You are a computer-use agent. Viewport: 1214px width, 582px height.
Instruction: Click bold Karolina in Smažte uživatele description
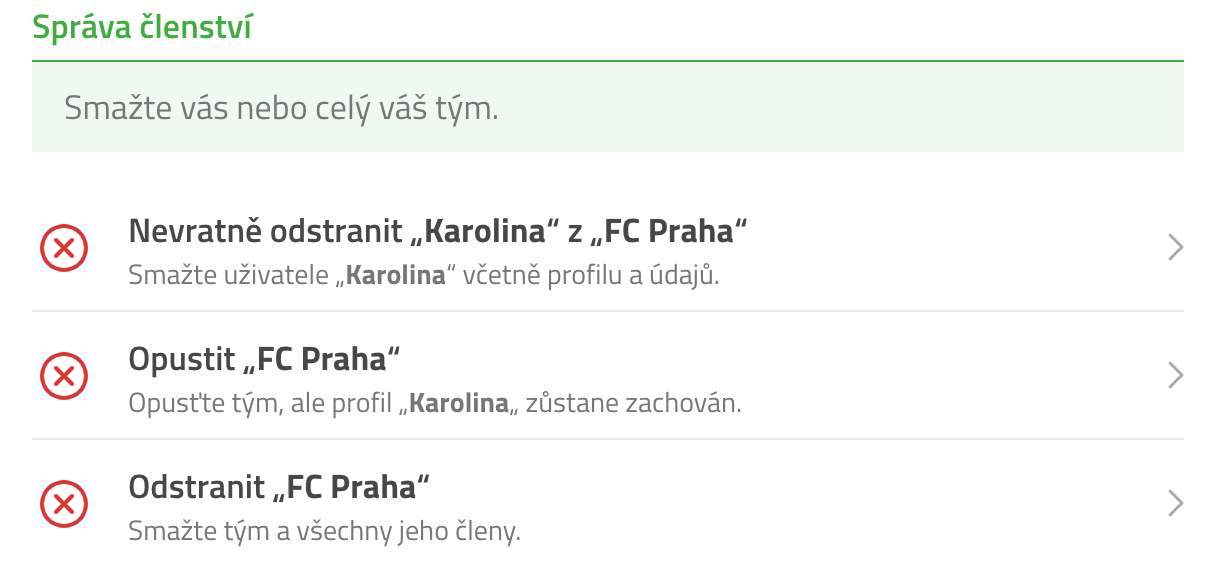tap(395, 275)
